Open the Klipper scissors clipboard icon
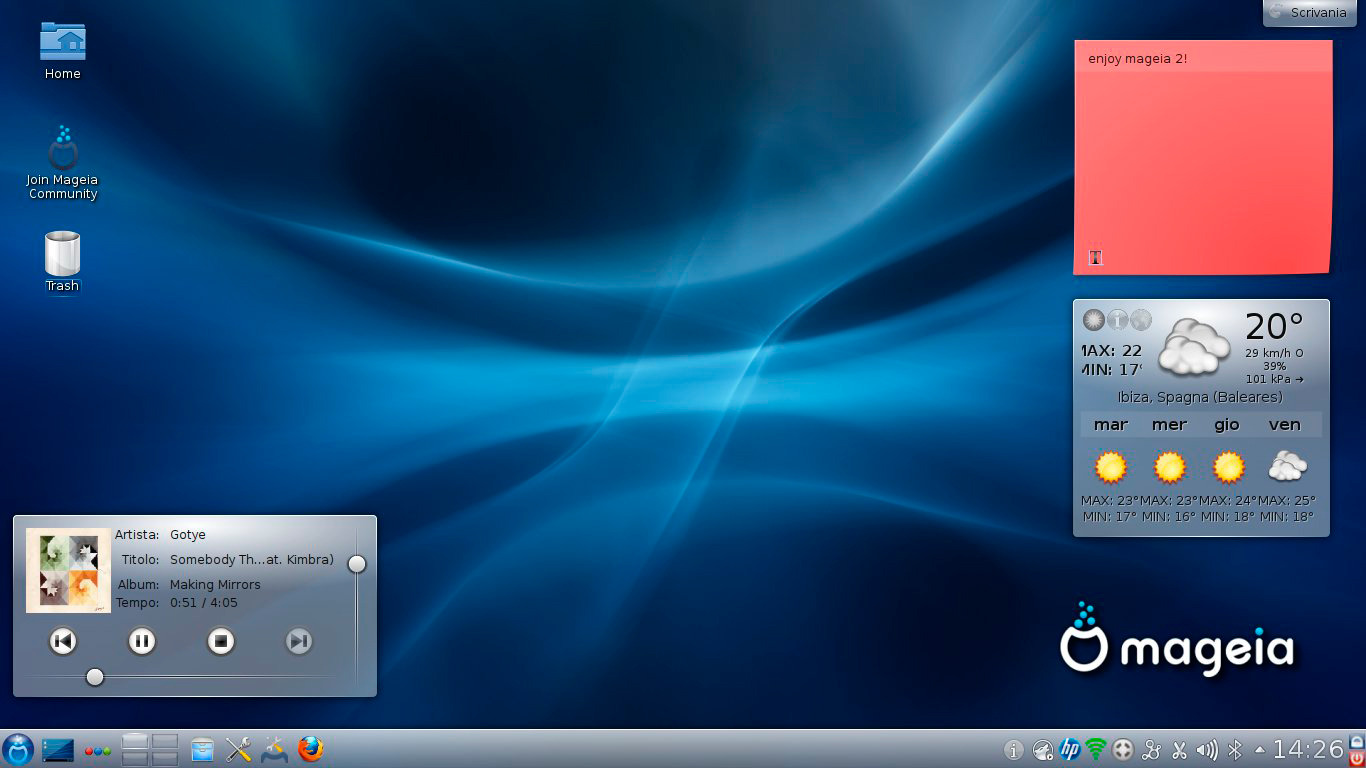1366x768 pixels. point(1179,749)
